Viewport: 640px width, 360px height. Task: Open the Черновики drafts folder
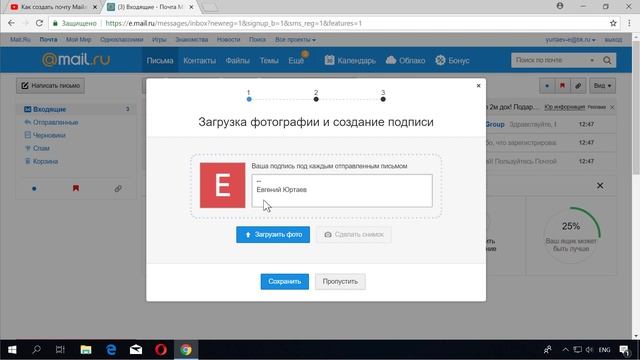coord(49,136)
